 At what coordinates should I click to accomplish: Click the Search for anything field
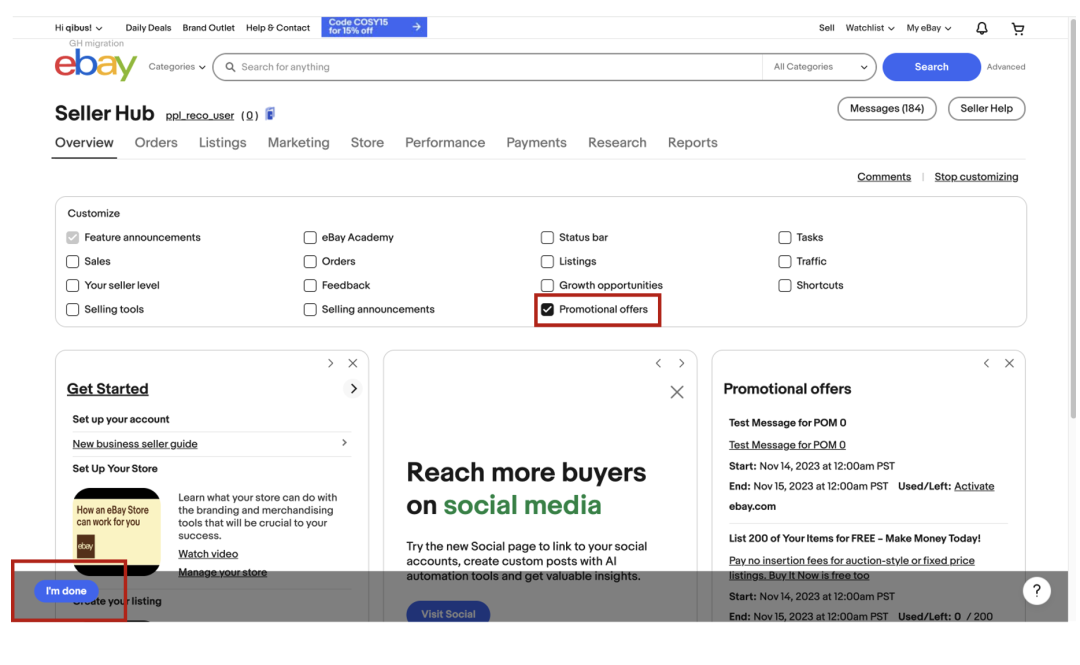(x=488, y=67)
